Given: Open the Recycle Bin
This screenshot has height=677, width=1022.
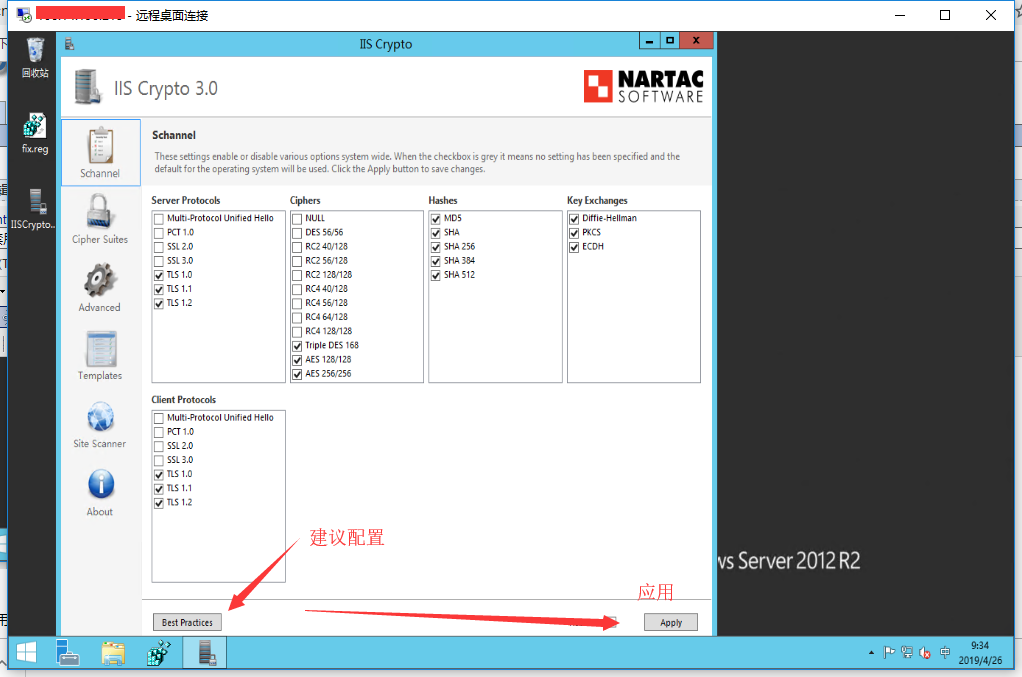Looking at the screenshot, I should [x=33, y=48].
